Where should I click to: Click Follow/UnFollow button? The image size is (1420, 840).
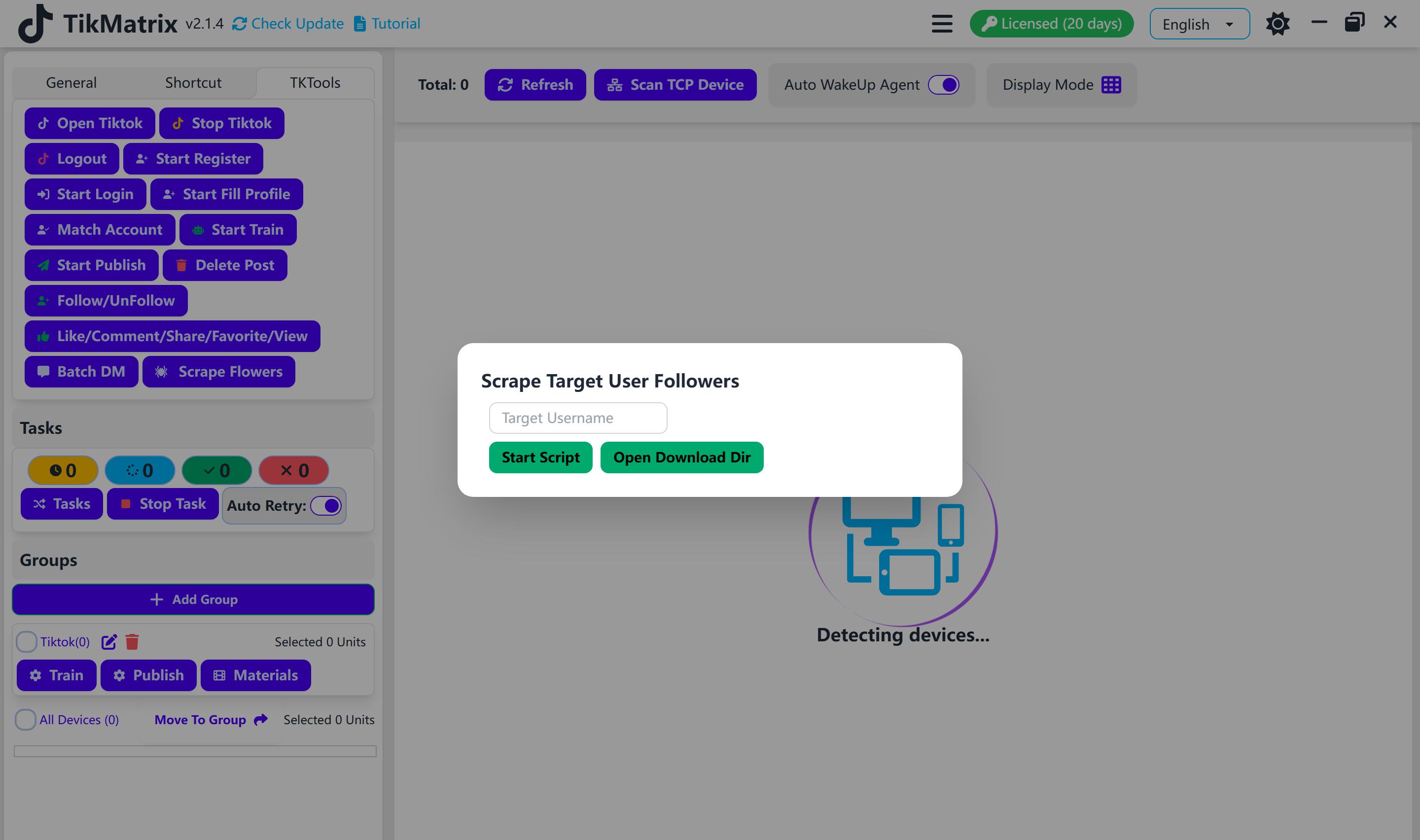(x=106, y=301)
